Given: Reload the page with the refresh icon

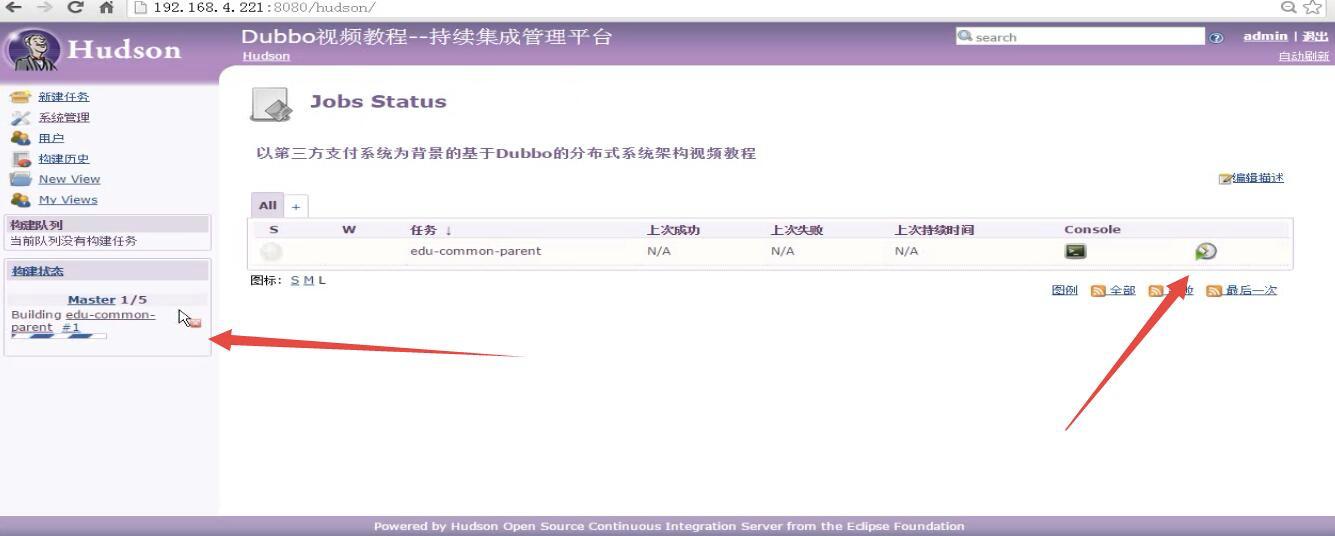Looking at the screenshot, I should click(76, 7).
